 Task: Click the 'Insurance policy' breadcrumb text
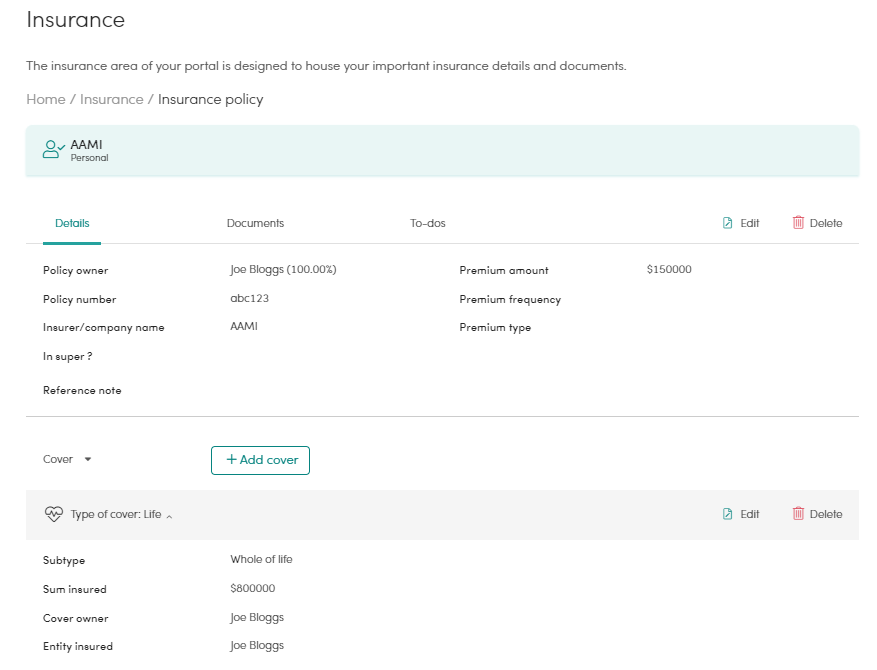(210, 100)
